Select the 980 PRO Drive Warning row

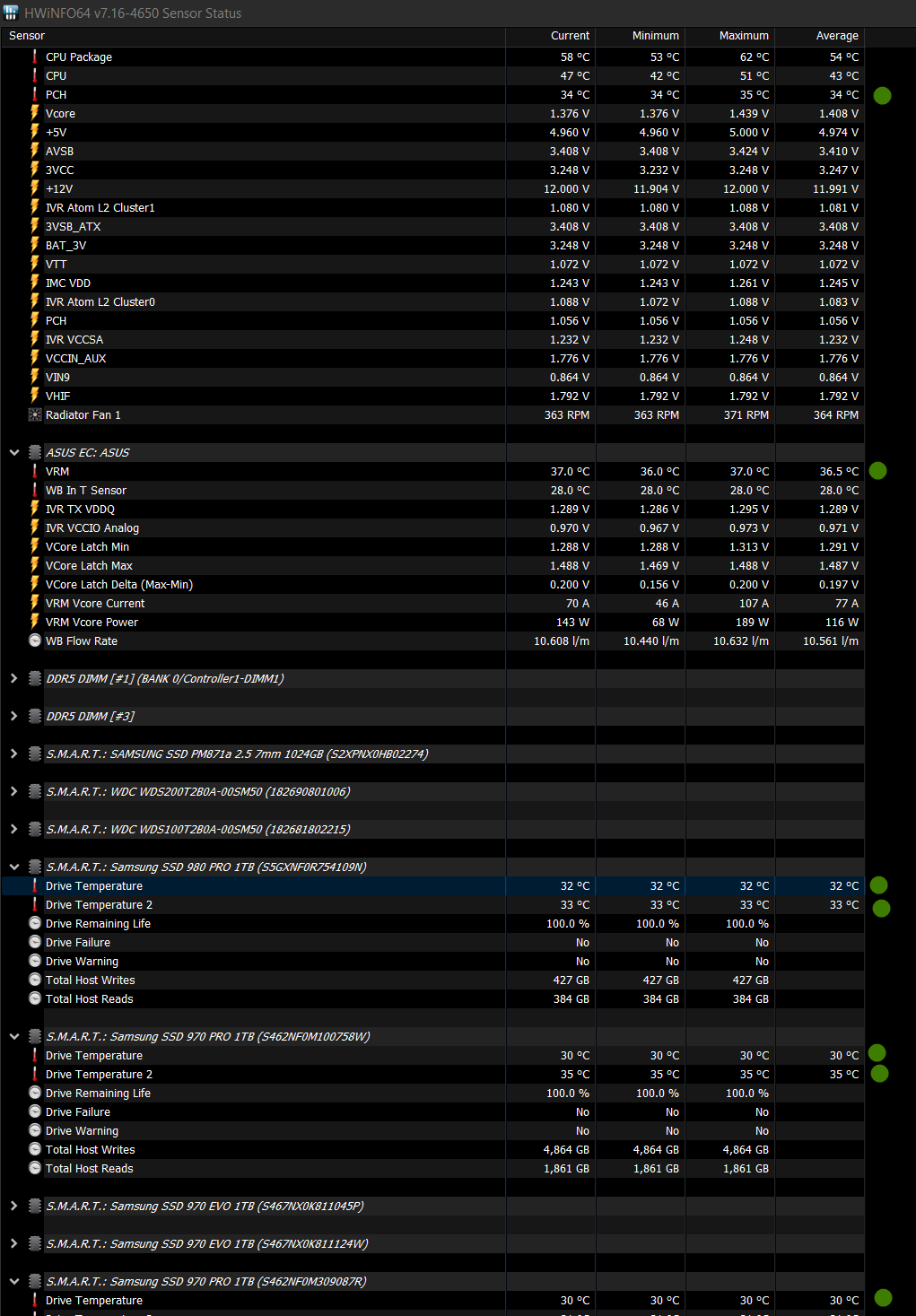(432, 961)
